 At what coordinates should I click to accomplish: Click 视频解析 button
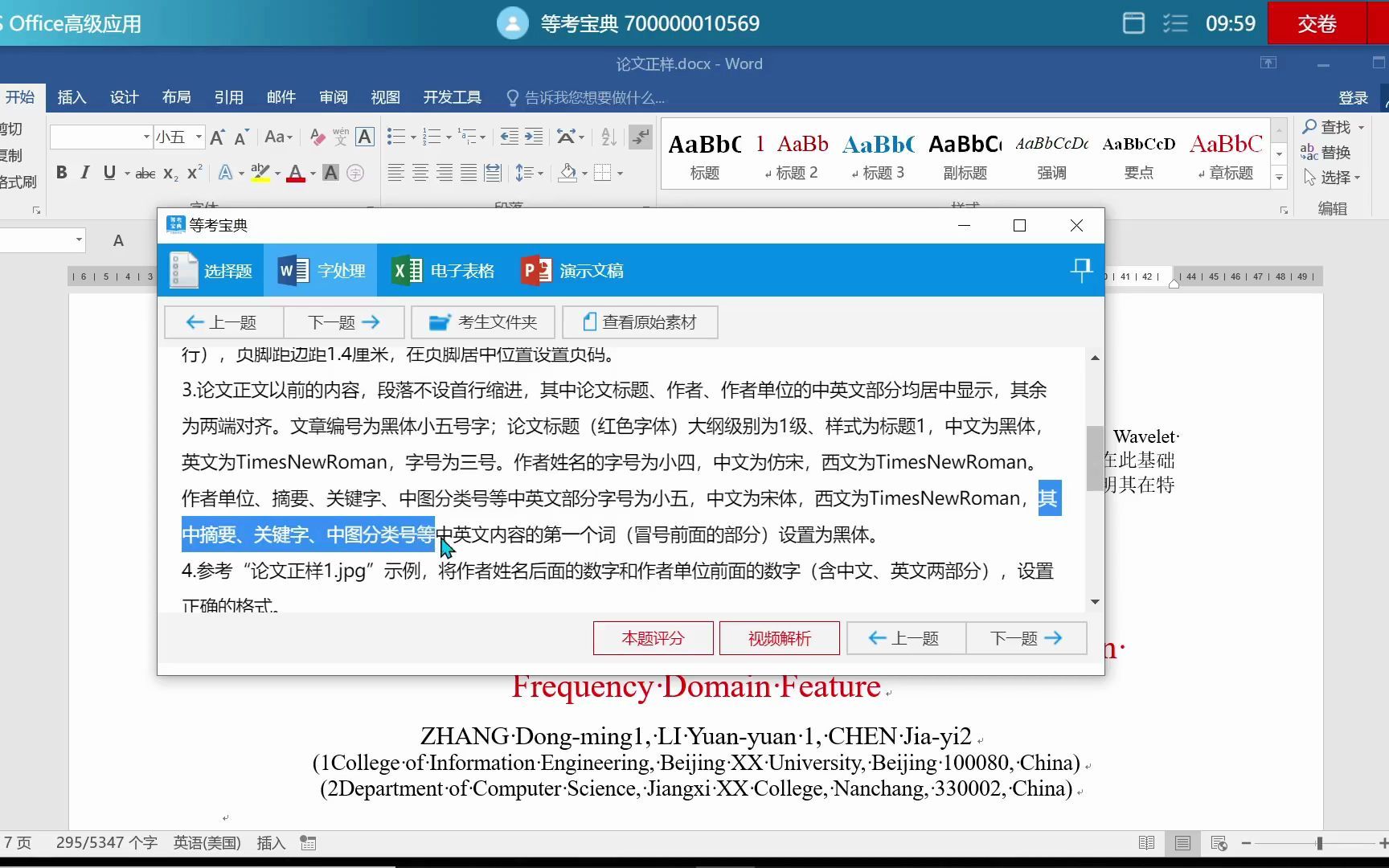[x=779, y=638]
